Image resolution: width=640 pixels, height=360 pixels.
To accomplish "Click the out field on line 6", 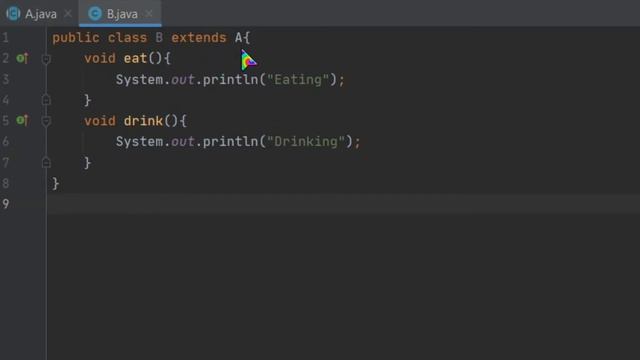I will pos(182,142).
